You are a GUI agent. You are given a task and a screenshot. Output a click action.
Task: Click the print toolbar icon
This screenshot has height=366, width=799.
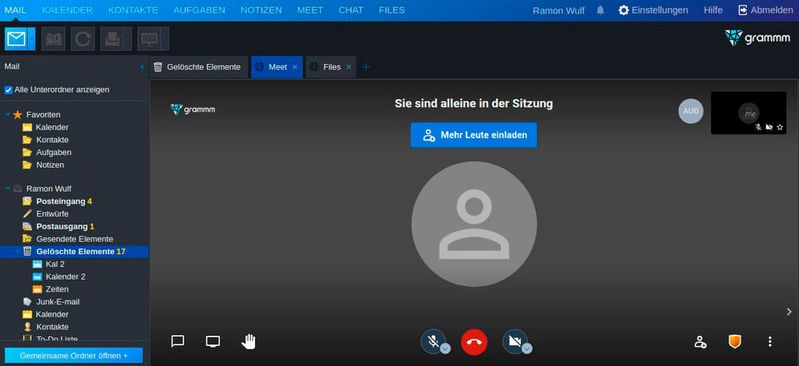(112, 39)
